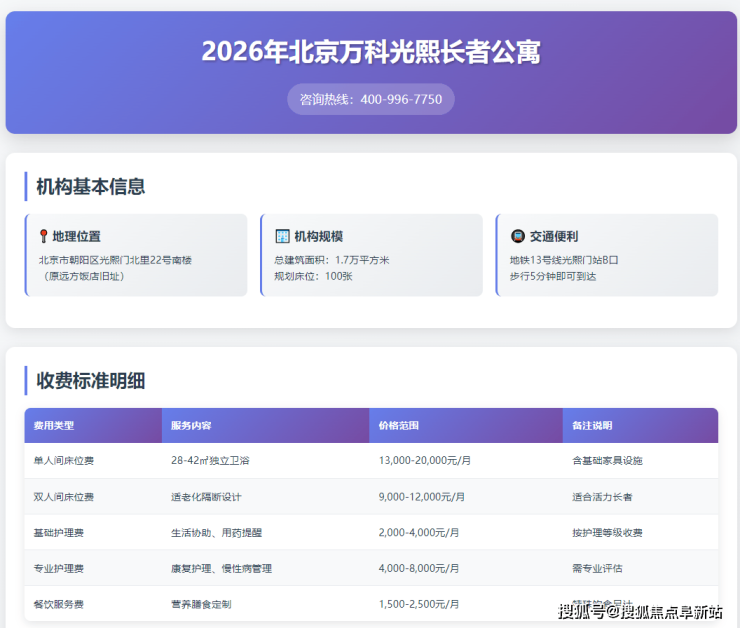
Task: Click the 机构基本信息 section heading
Action: (91, 187)
